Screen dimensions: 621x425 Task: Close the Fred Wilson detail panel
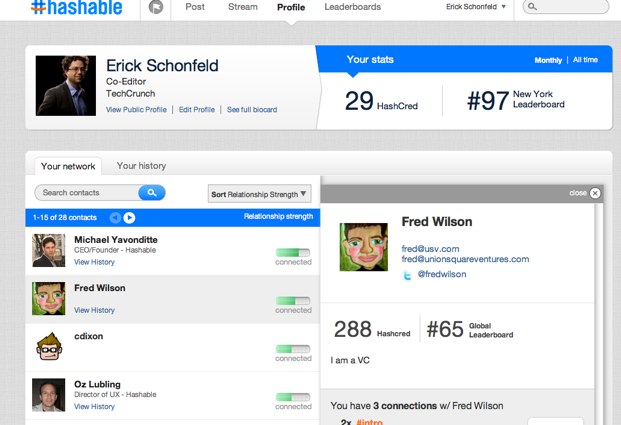(x=595, y=193)
